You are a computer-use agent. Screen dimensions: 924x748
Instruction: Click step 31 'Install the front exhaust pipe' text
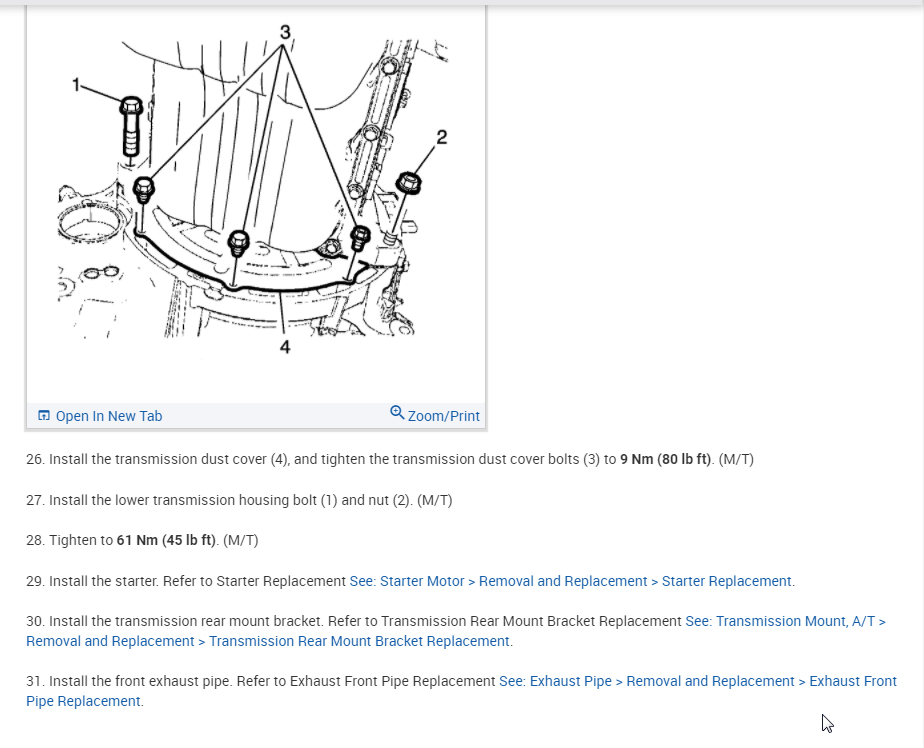(x=141, y=681)
